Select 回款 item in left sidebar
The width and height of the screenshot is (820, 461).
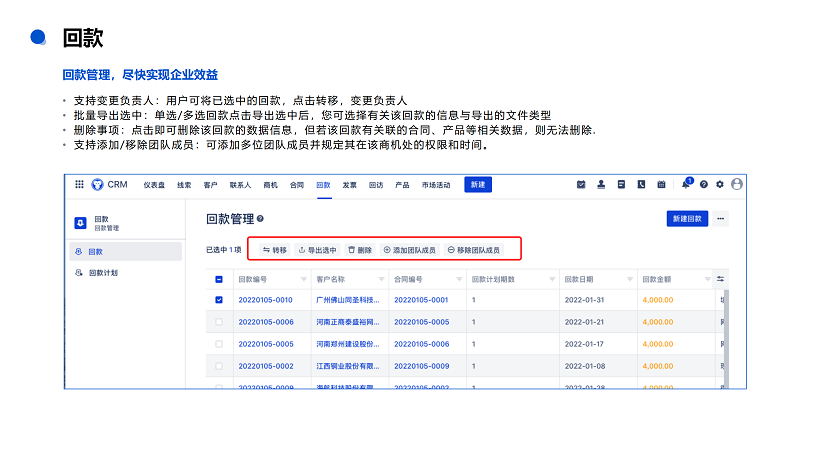(126, 251)
